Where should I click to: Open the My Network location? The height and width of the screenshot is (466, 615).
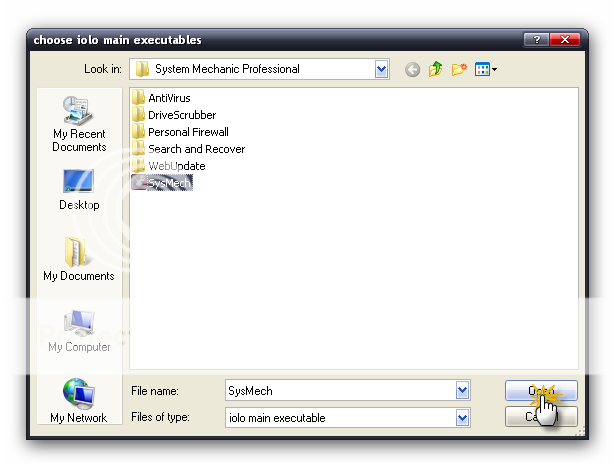tap(79, 400)
